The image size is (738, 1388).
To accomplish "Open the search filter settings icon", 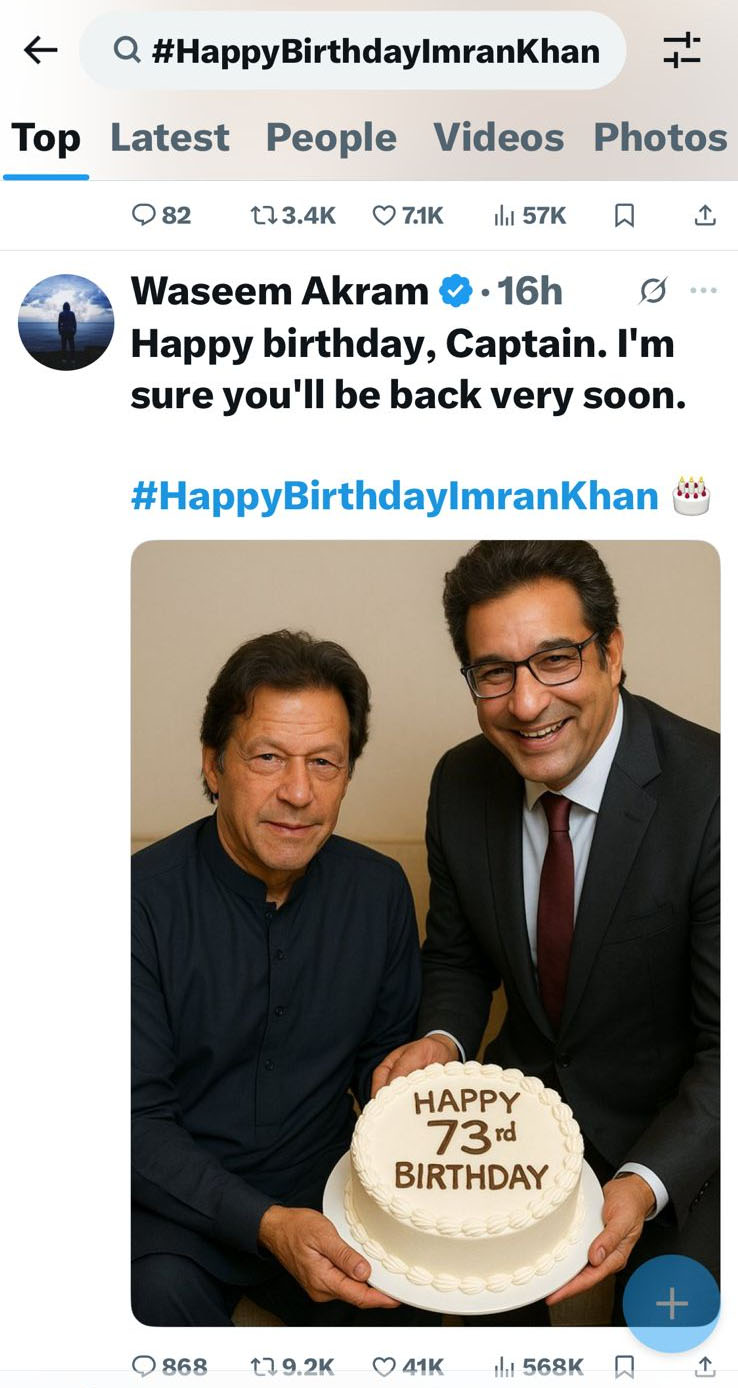I will (682, 50).
